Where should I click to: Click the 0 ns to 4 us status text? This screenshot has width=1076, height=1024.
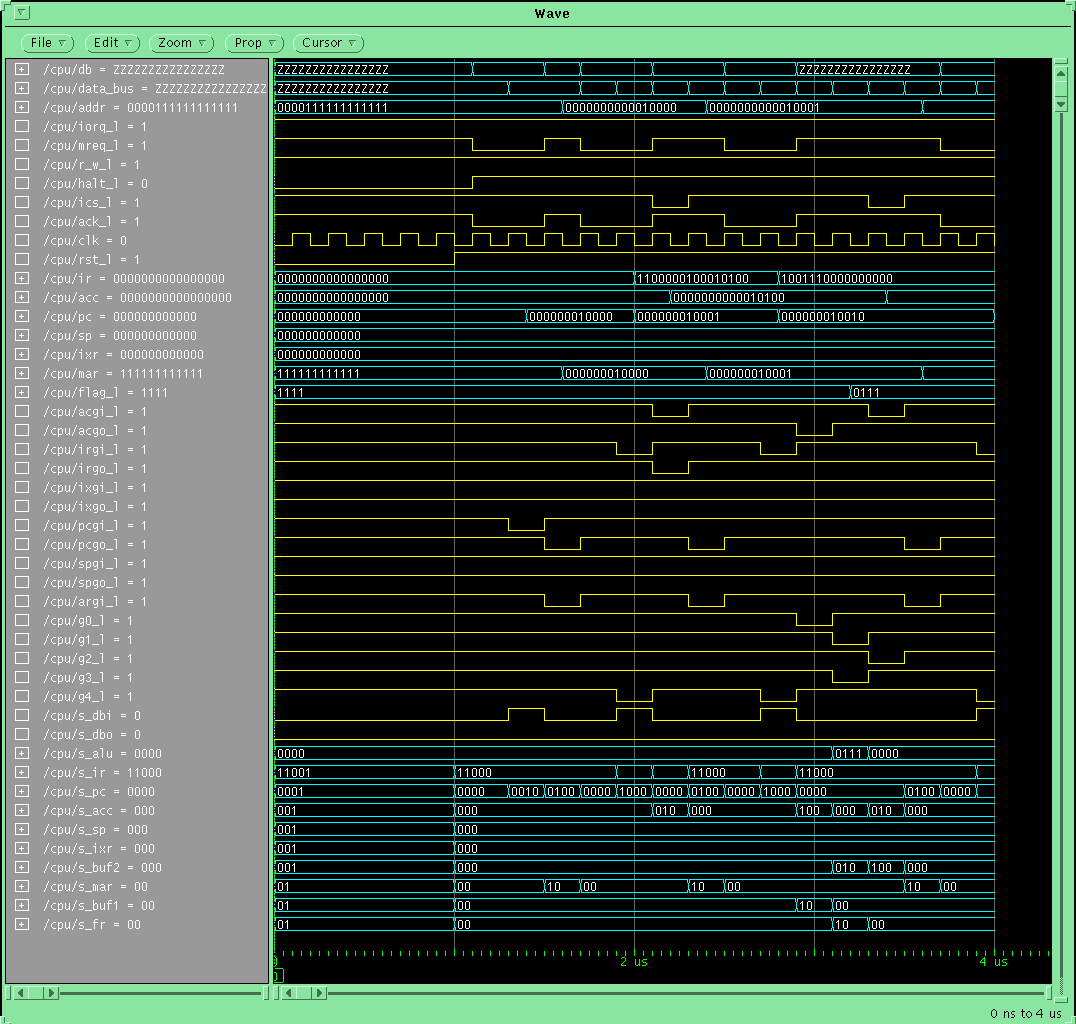pos(1025,1014)
